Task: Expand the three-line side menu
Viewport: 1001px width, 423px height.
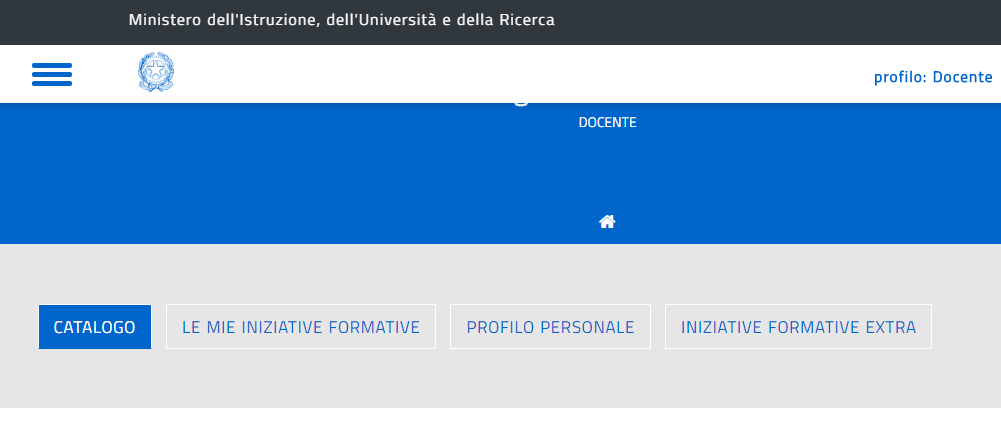Action: pyautogui.click(x=52, y=74)
